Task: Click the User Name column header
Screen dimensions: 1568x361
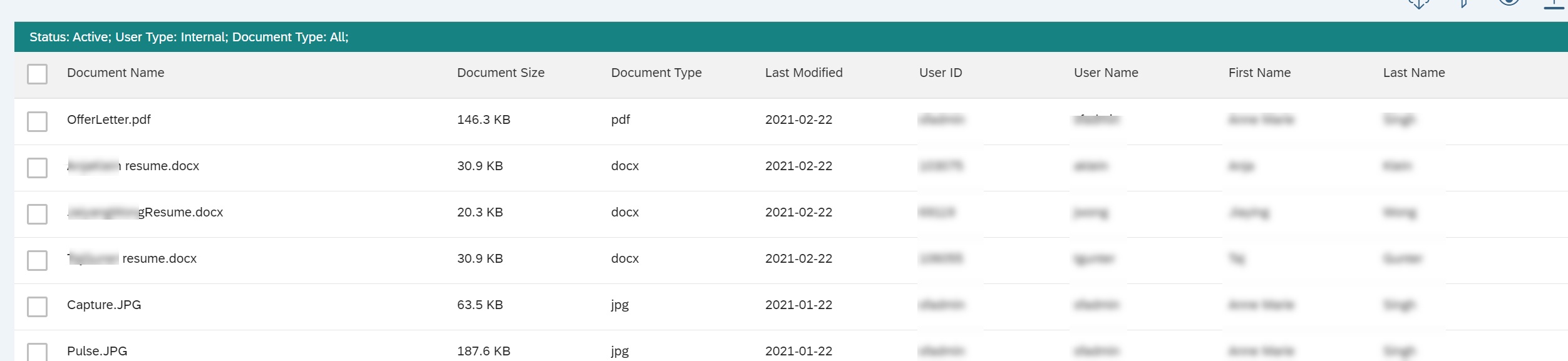Action: coord(1106,73)
